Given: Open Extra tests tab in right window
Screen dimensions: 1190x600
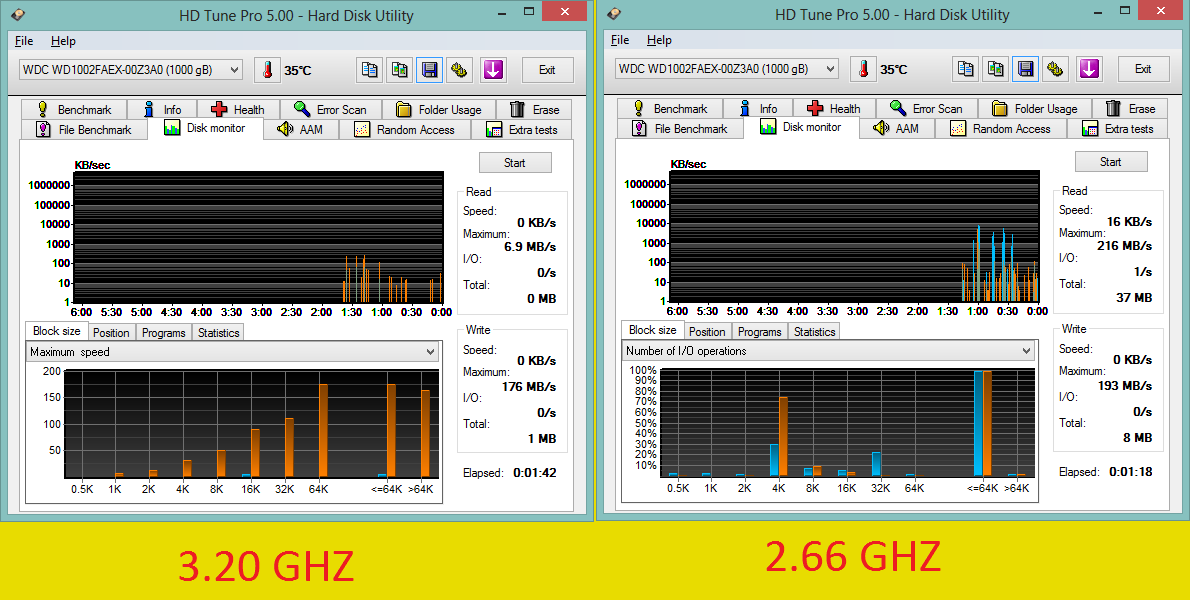Looking at the screenshot, I should coord(1118,129).
